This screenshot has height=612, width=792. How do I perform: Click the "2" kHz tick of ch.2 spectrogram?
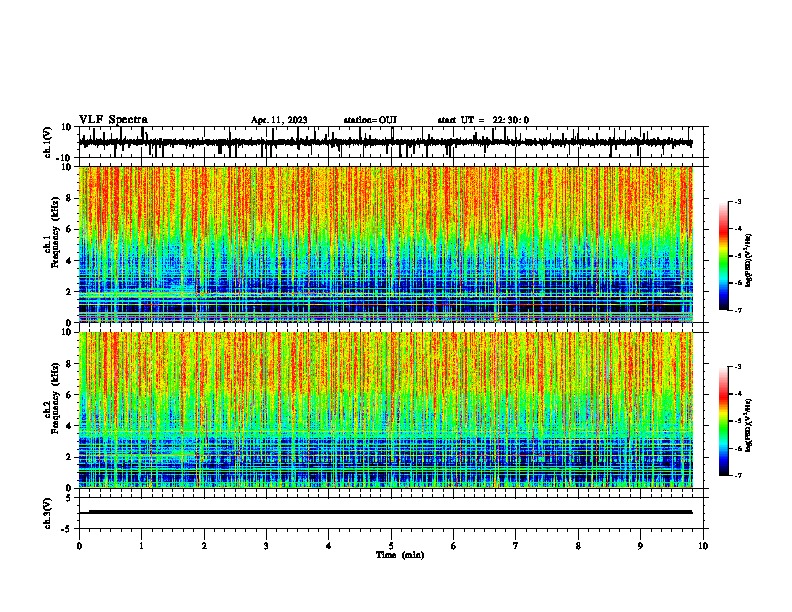pos(69,457)
